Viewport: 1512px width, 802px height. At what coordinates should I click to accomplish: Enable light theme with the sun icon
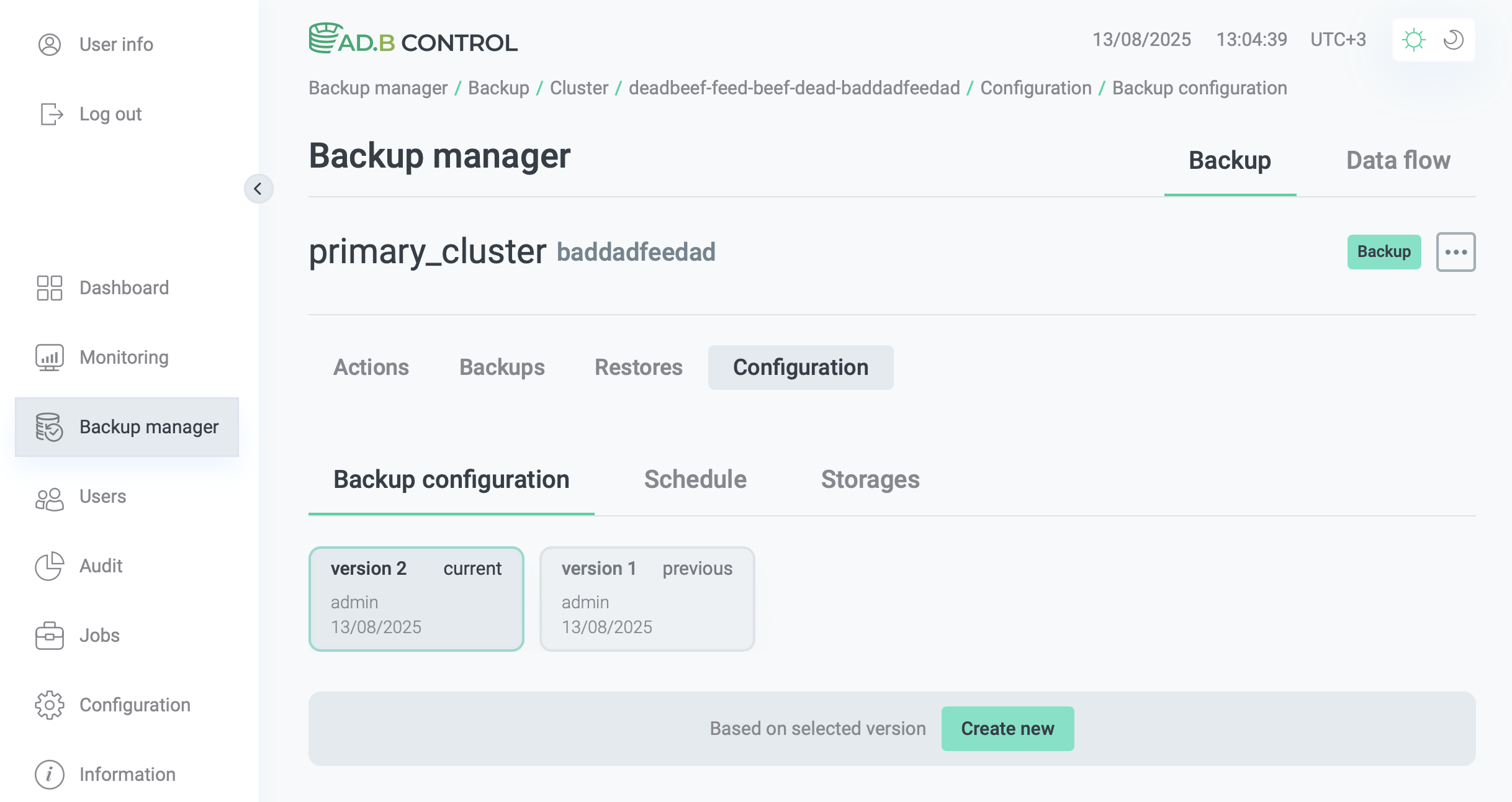(x=1414, y=39)
